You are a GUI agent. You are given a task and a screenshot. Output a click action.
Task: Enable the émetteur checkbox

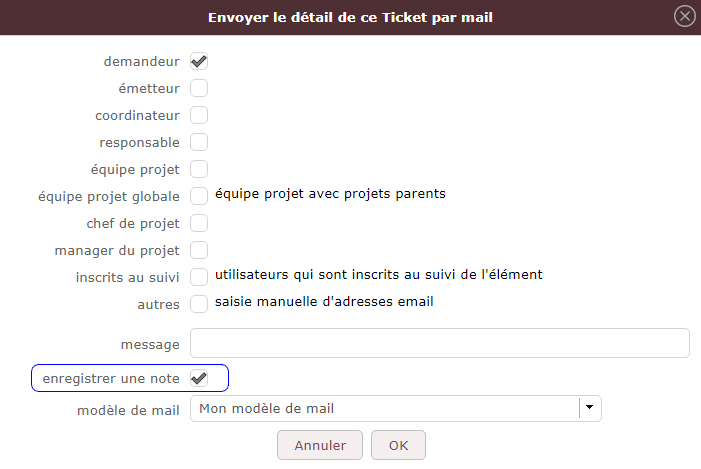click(199, 88)
